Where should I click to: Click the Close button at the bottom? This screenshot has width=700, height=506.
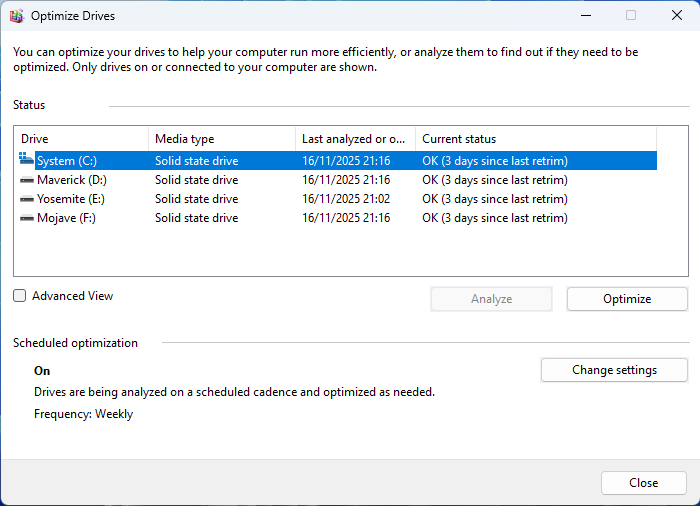click(x=643, y=483)
